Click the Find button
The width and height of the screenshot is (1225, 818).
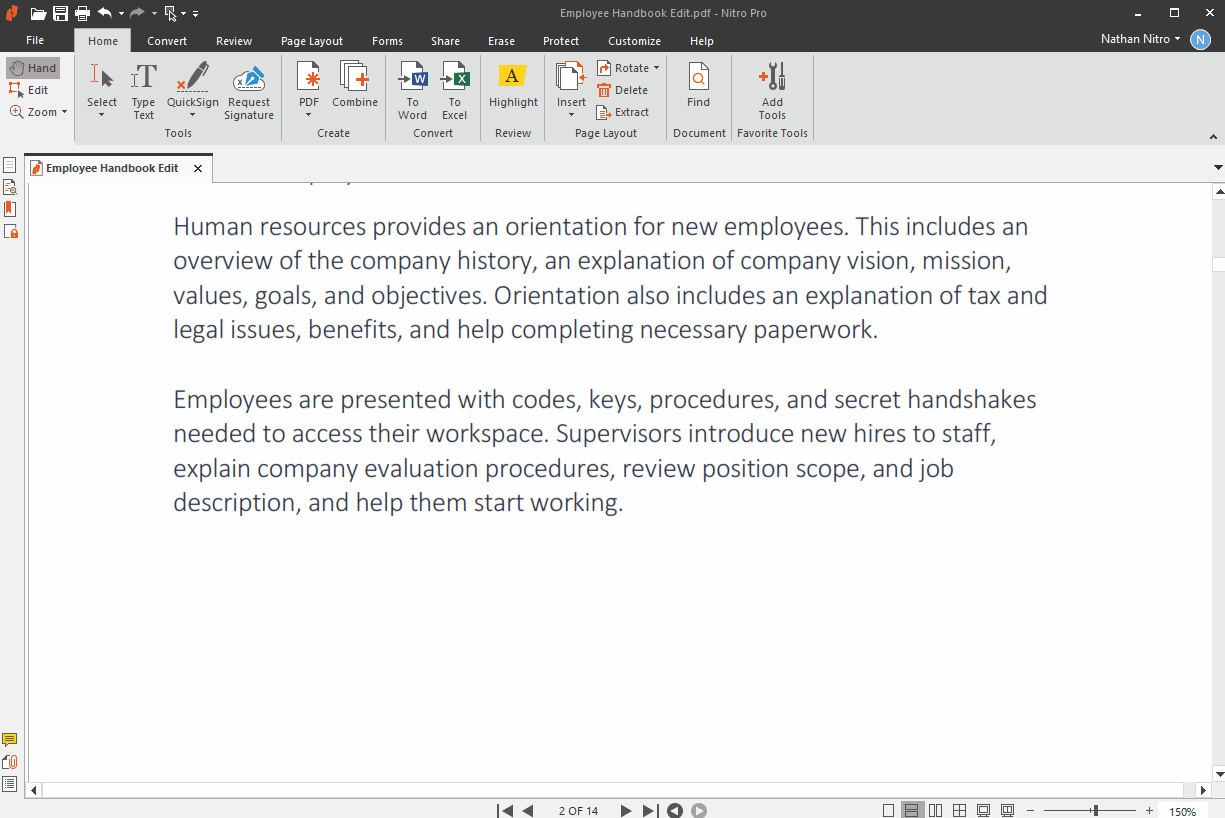(698, 88)
